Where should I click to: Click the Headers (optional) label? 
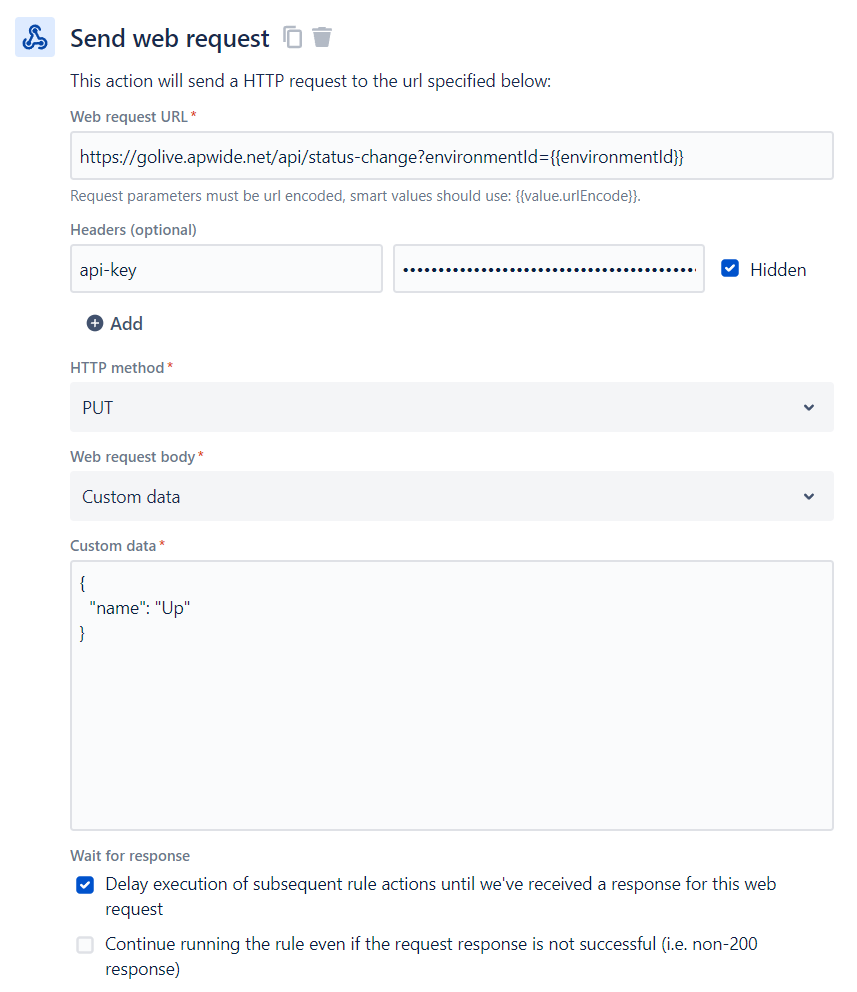click(x=133, y=230)
